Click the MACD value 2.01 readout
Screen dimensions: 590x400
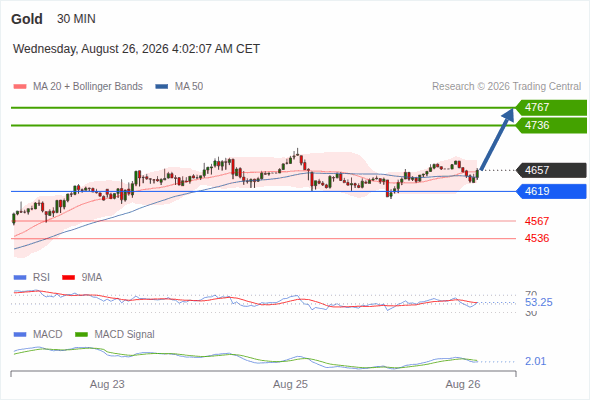click(x=535, y=361)
